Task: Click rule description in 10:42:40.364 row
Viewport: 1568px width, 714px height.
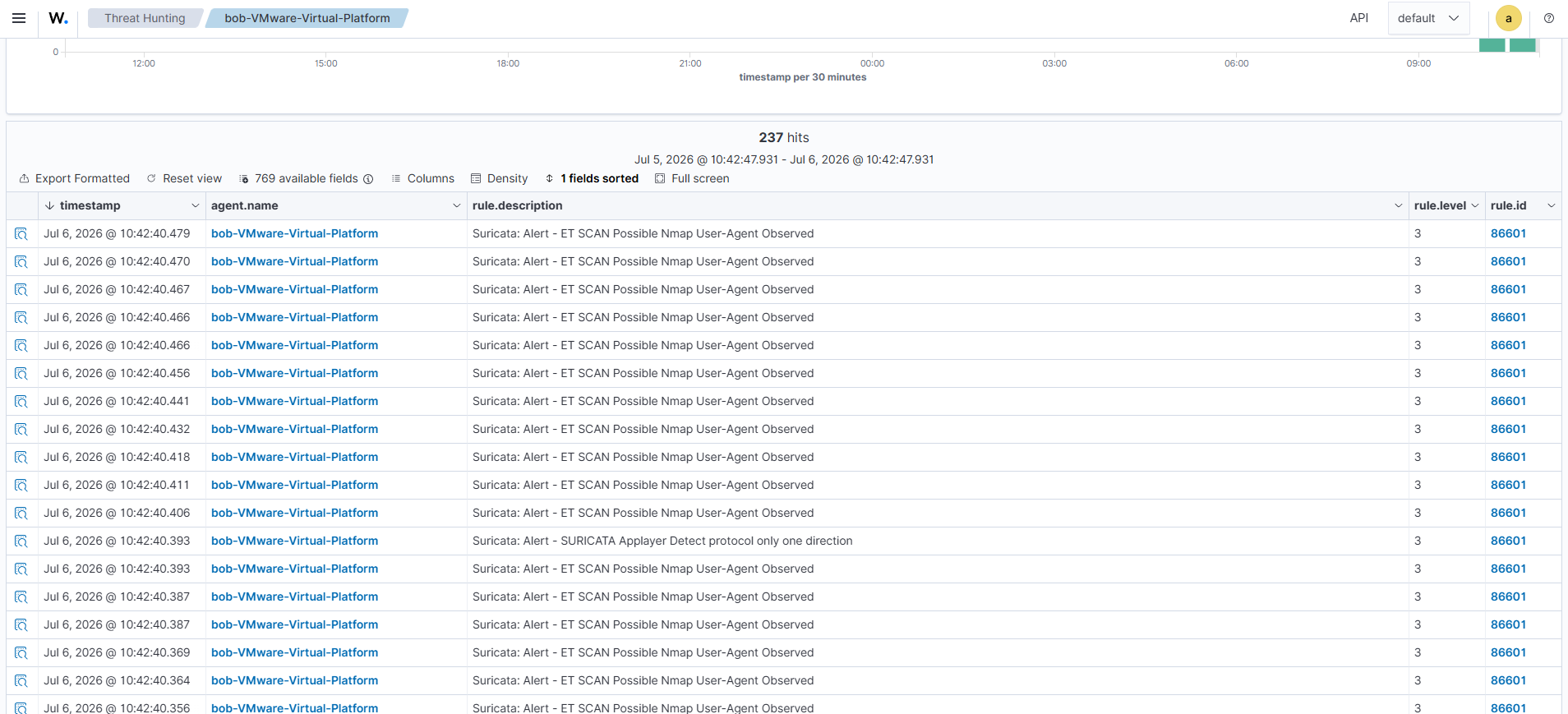Action: (643, 680)
